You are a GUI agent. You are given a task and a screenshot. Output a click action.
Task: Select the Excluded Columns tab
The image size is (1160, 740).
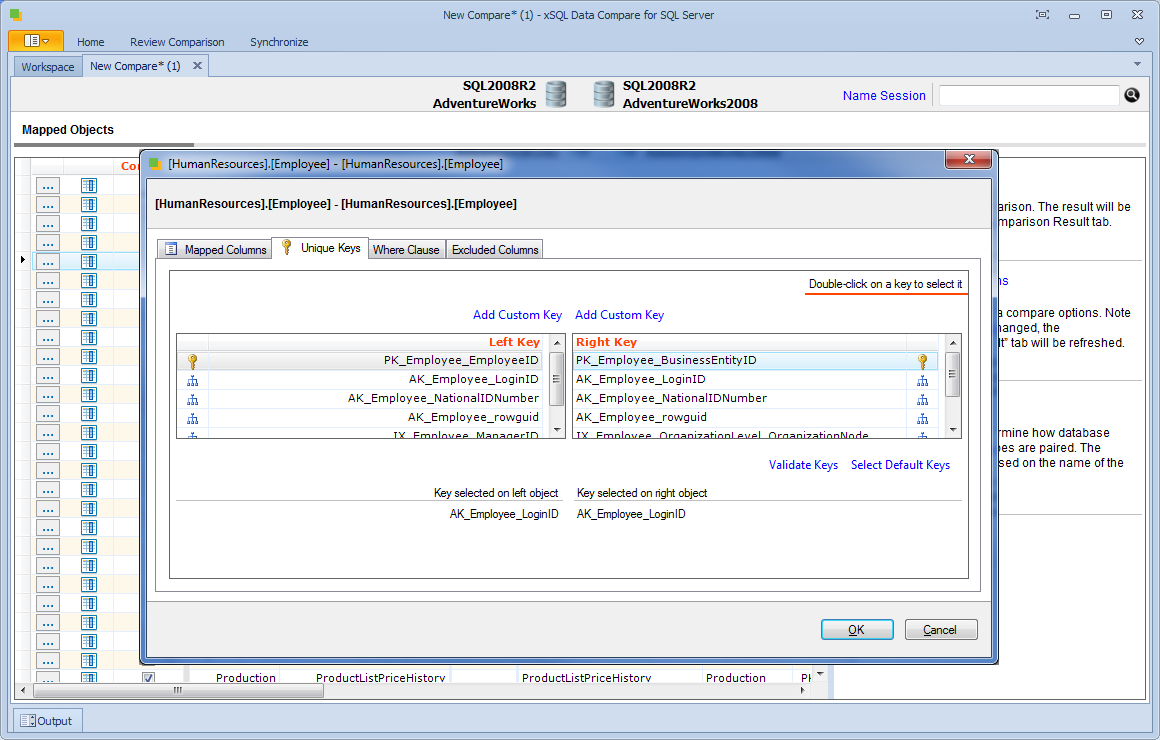[495, 250]
